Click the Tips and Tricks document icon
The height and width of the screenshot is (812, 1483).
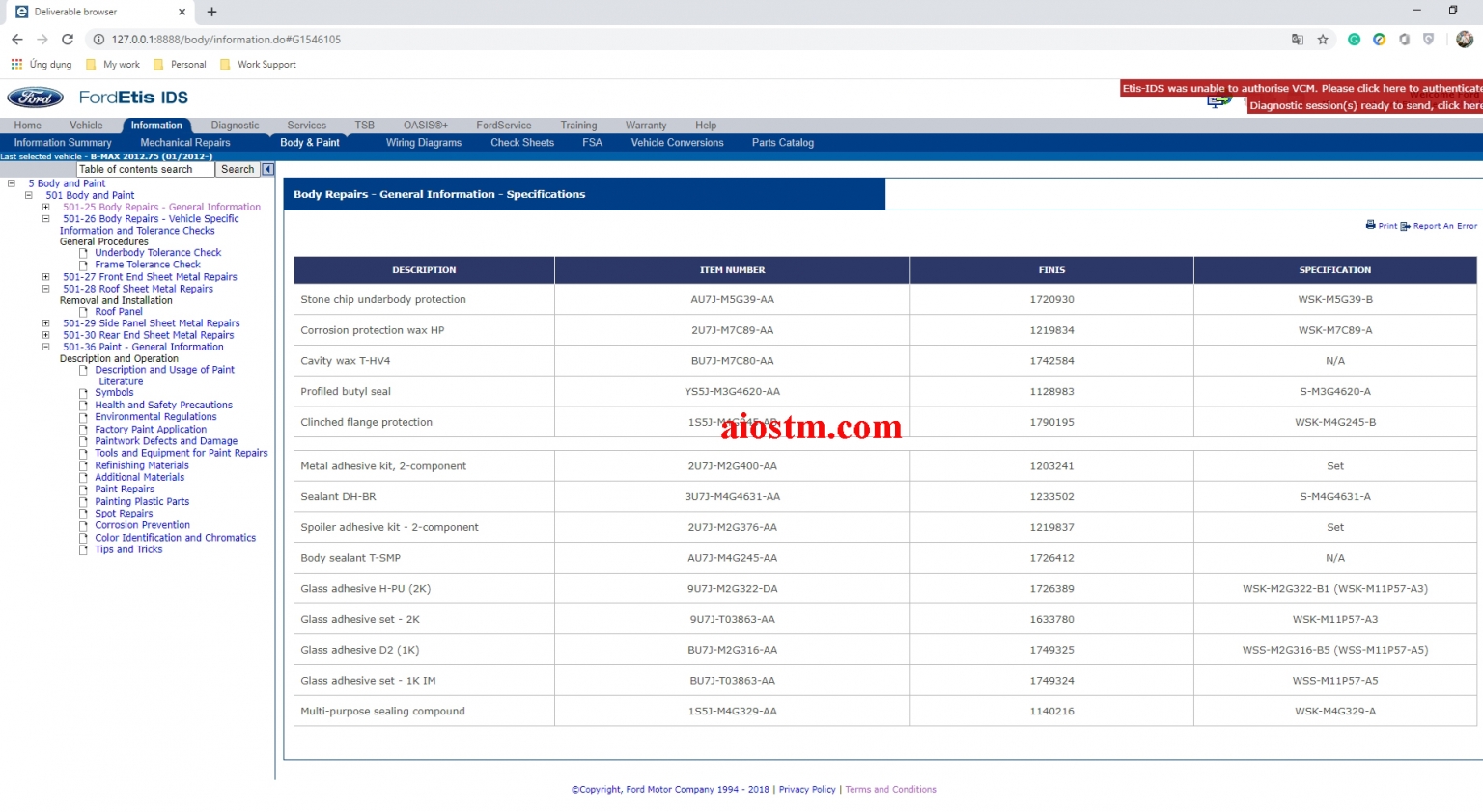[84, 549]
